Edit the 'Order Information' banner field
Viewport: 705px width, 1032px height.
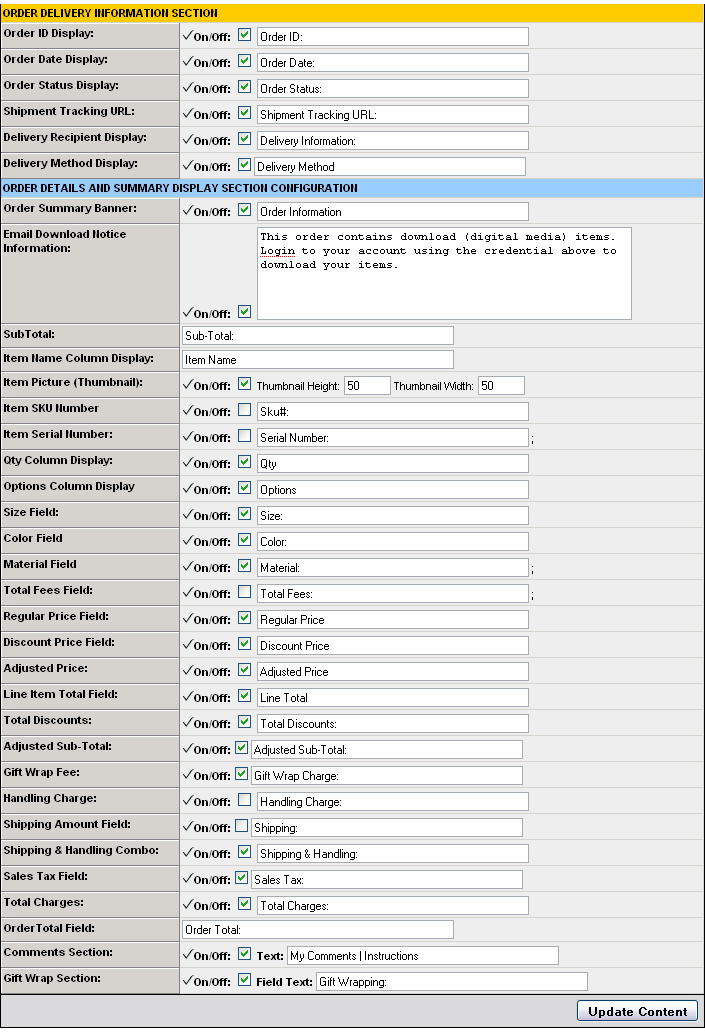point(392,212)
